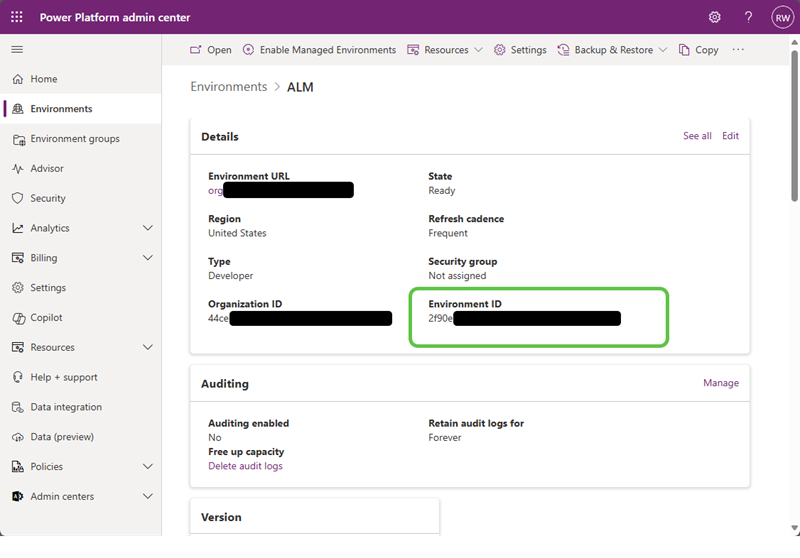The height and width of the screenshot is (558, 800).
Task: Open the toolbar Resources dropdown arrow
Action: 478,49
